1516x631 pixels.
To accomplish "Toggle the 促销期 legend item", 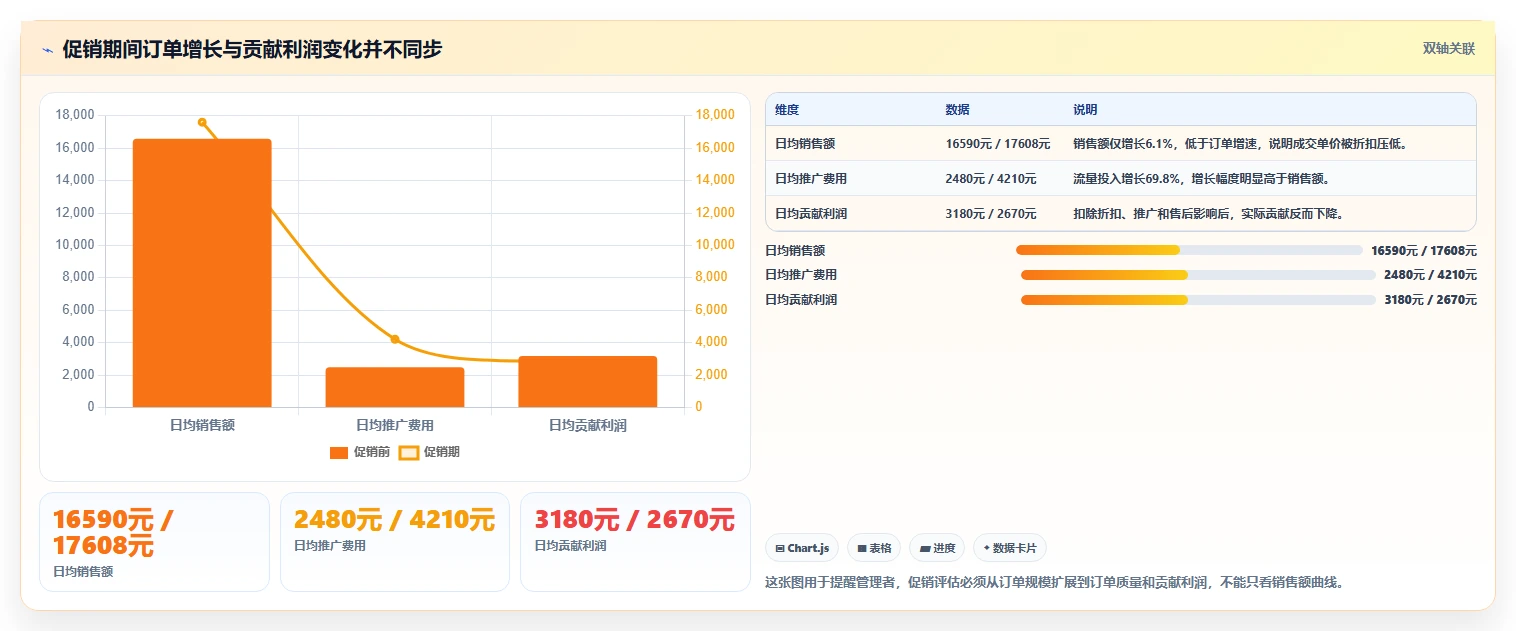I will pyautogui.click(x=429, y=452).
